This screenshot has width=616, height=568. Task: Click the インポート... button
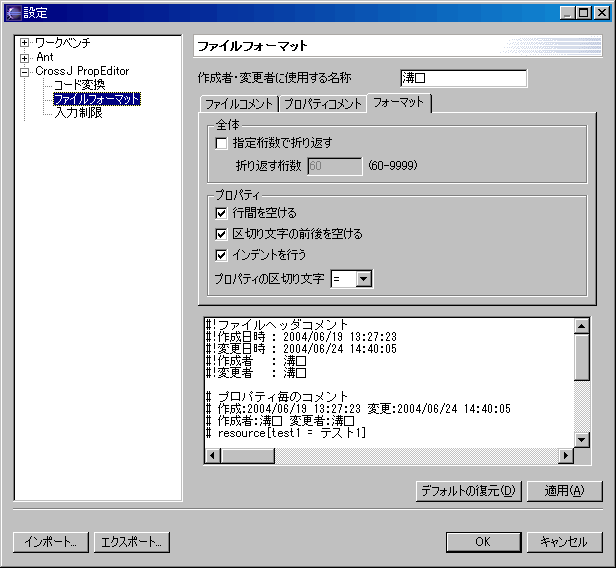(x=51, y=542)
